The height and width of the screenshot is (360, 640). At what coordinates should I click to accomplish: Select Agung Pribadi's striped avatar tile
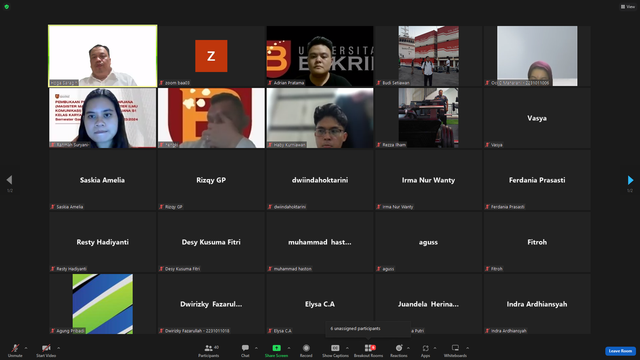click(x=102, y=304)
